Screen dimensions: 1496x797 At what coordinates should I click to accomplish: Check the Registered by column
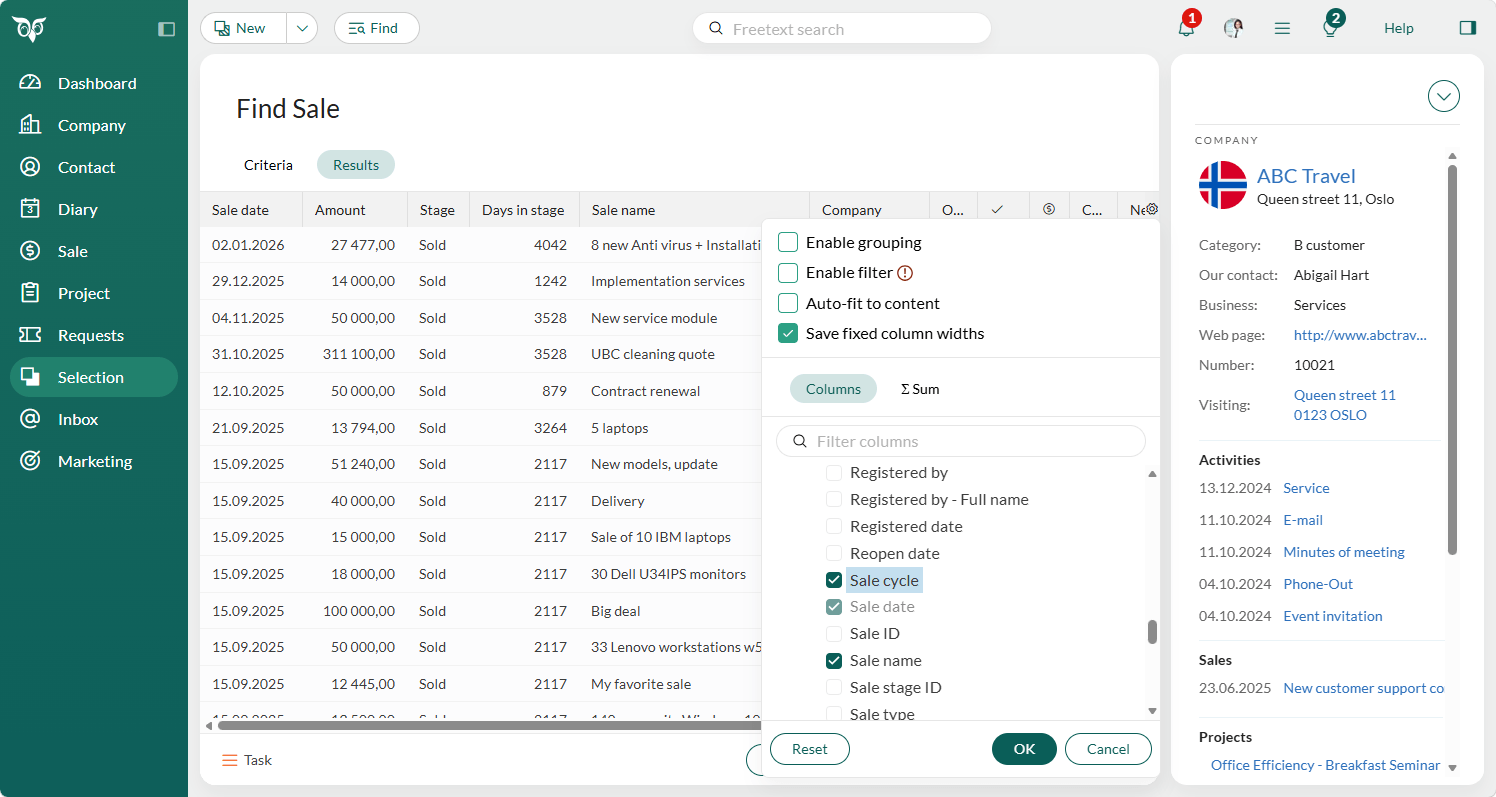(x=834, y=473)
